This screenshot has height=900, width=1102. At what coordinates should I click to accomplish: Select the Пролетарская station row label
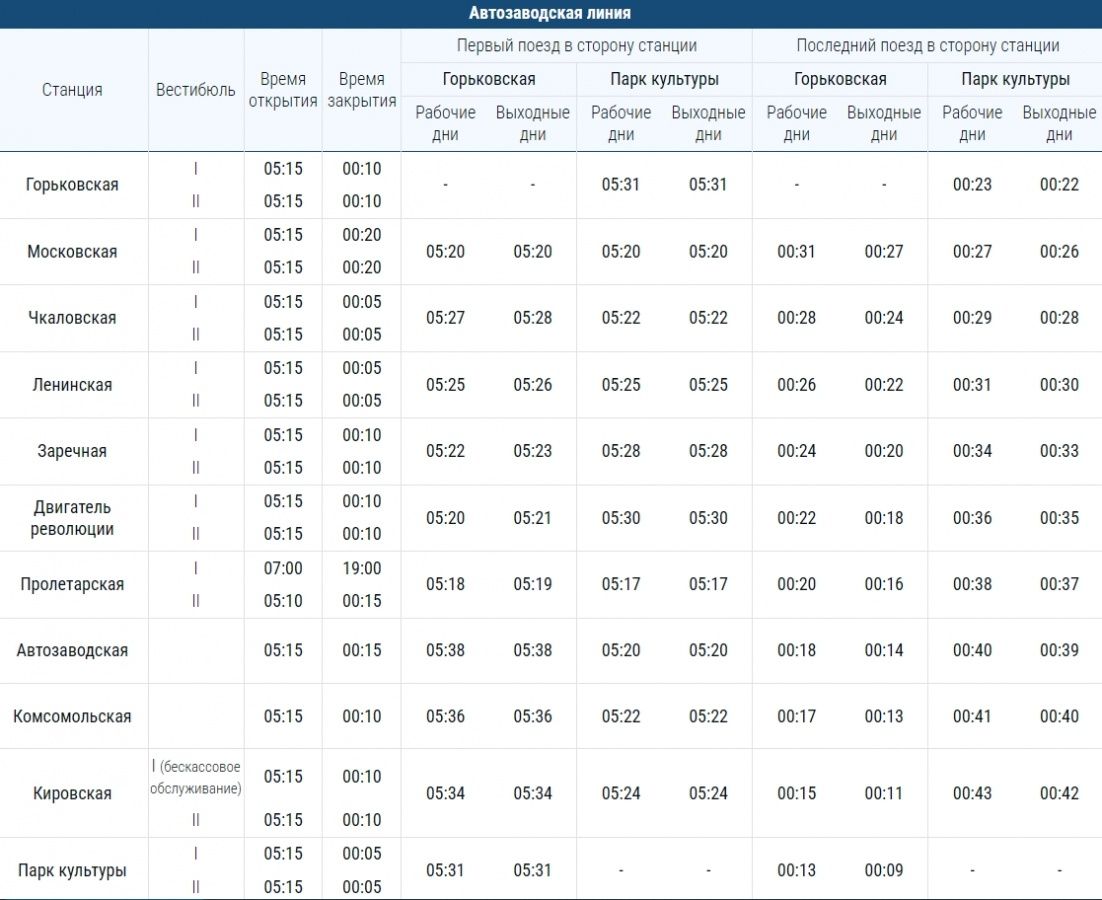[x=72, y=584]
